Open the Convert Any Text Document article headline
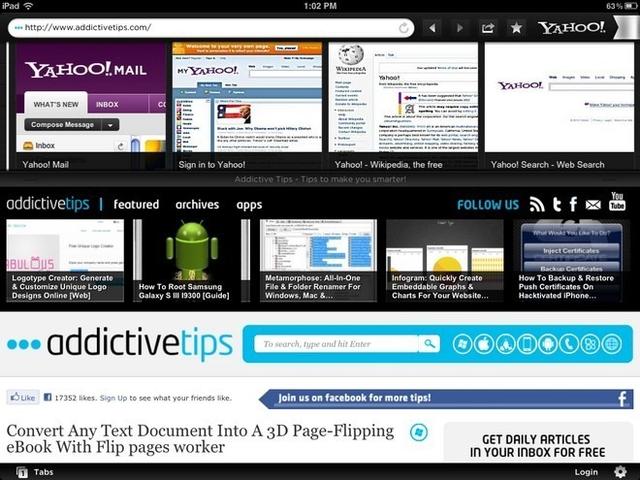This screenshot has height=480, width=640. (x=200, y=439)
